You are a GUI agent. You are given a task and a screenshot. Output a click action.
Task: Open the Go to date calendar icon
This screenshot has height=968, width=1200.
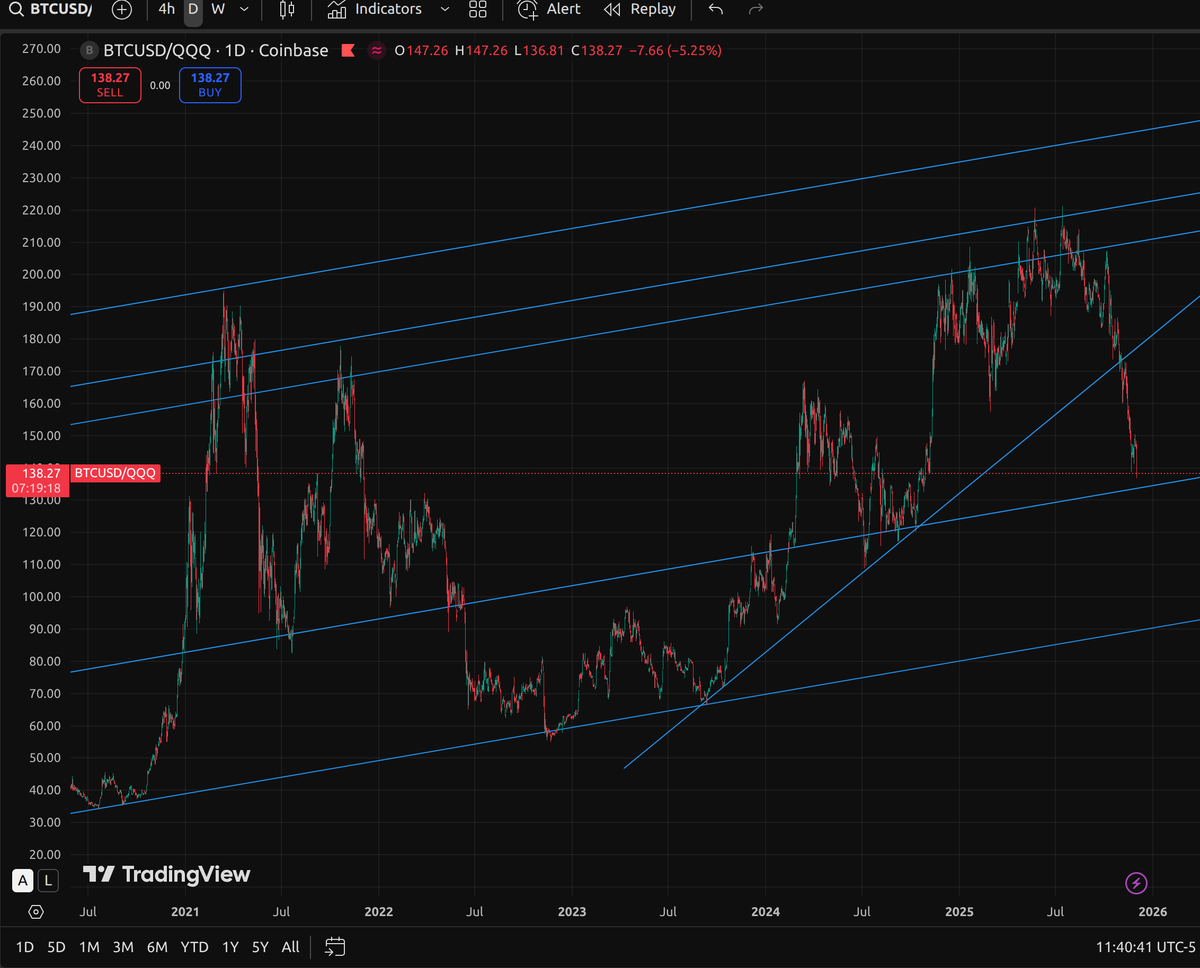(x=334, y=946)
